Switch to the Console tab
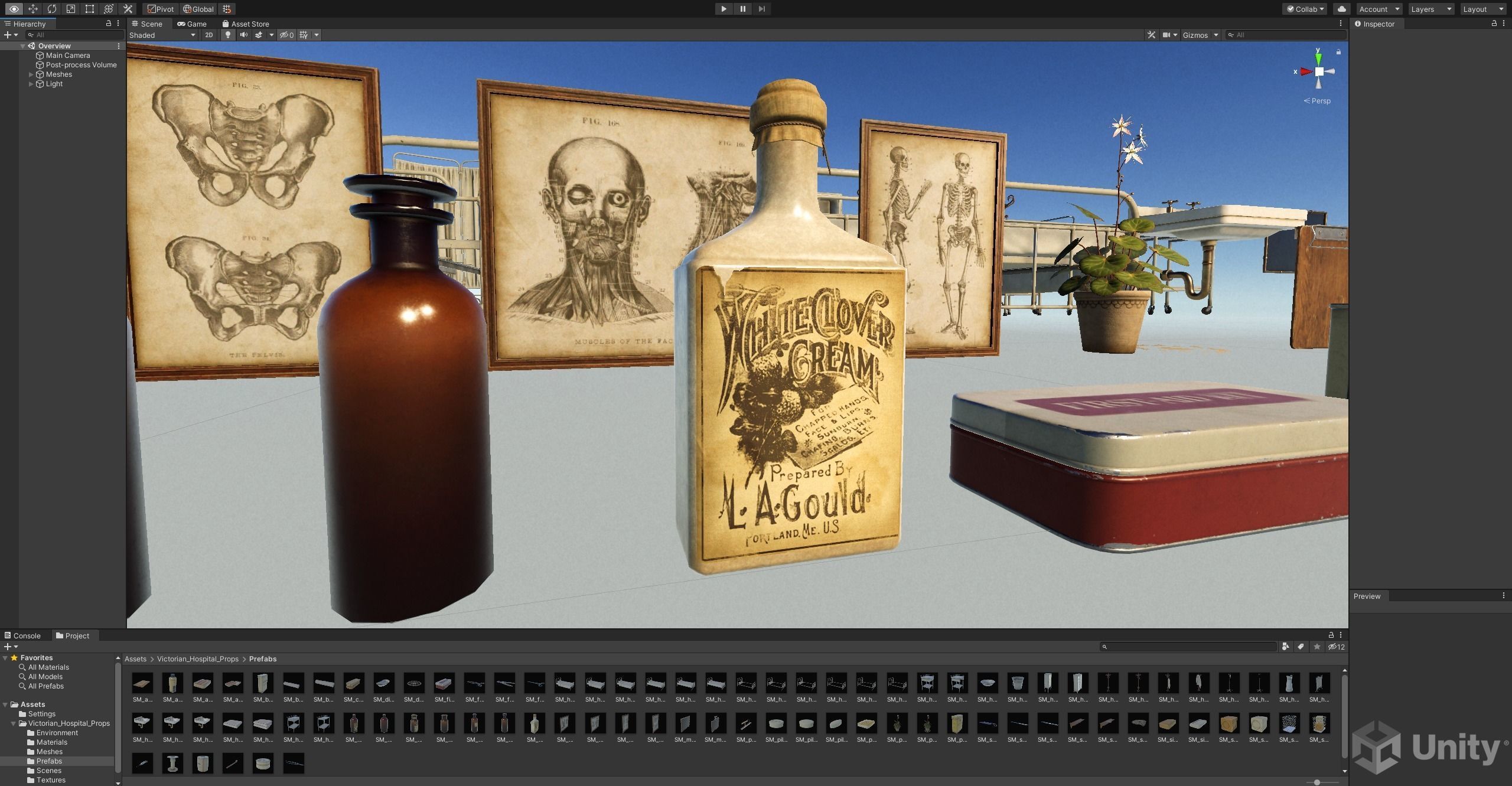Image resolution: width=1512 pixels, height=786 pixels. (x=22, y=635)
